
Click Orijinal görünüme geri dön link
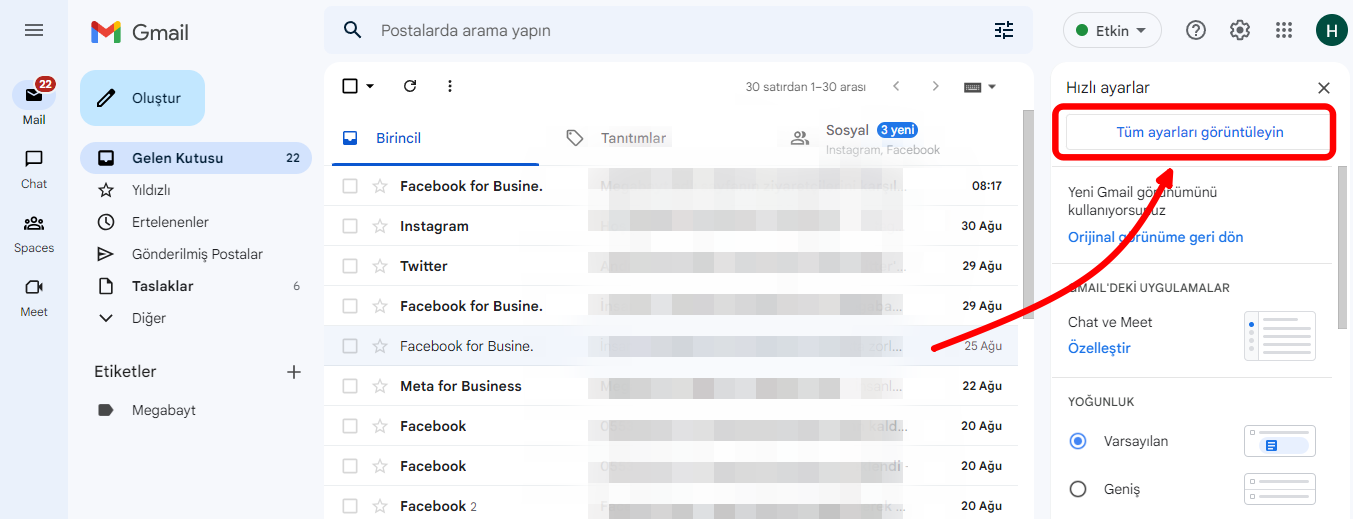click(1155, 237)
